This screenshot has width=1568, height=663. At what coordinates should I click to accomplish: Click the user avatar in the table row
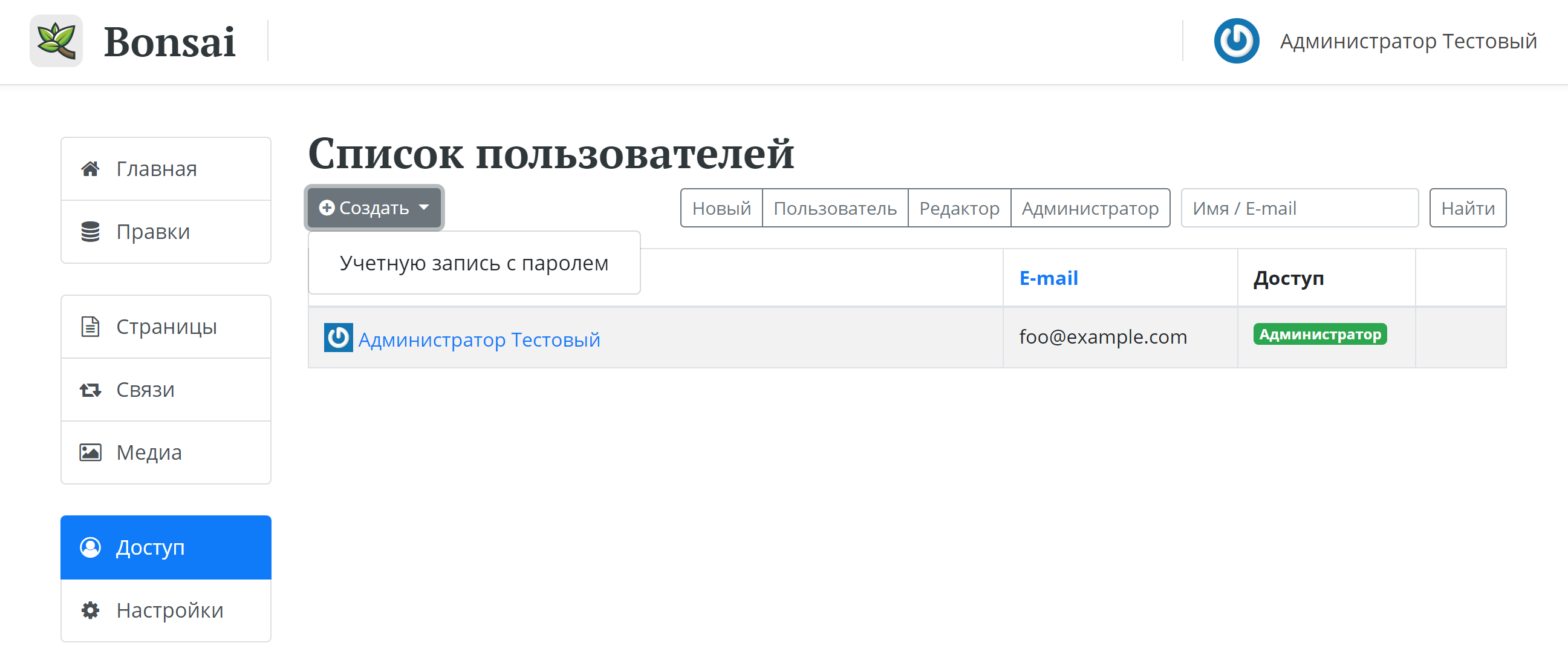point(338,338)
